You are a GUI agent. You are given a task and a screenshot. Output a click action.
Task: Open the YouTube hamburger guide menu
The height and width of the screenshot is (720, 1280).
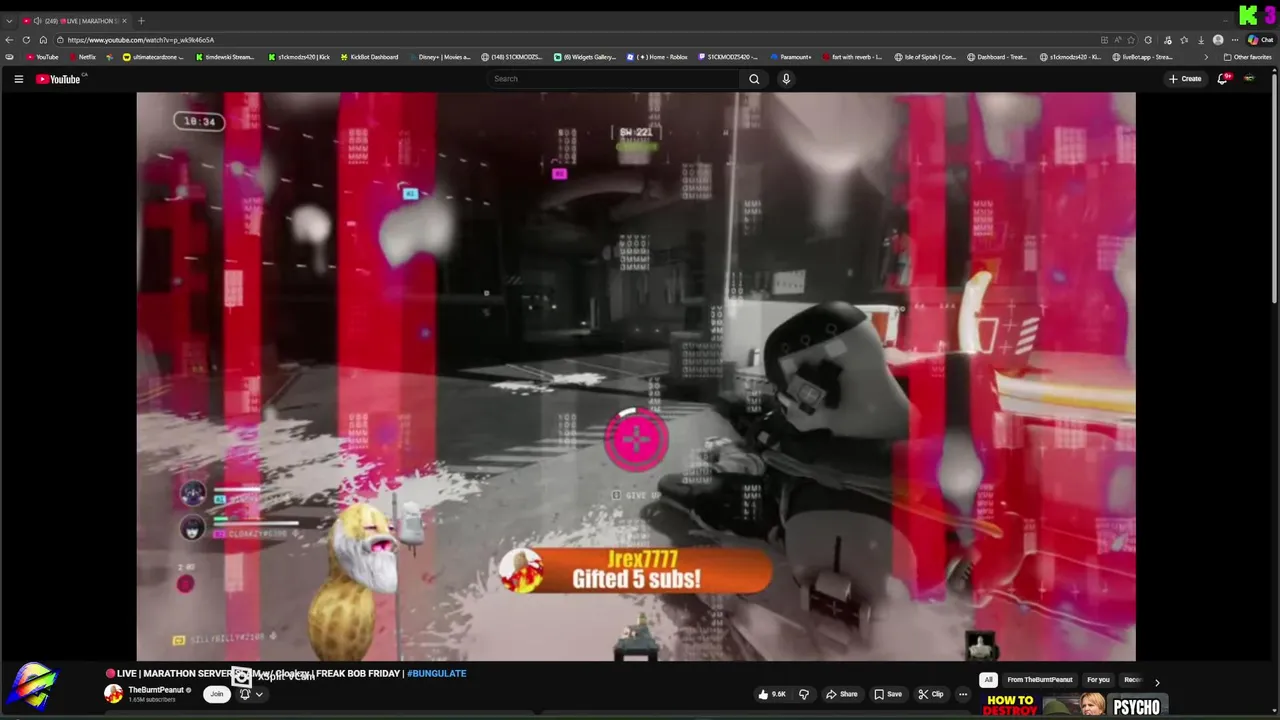(x=18, y=79)
